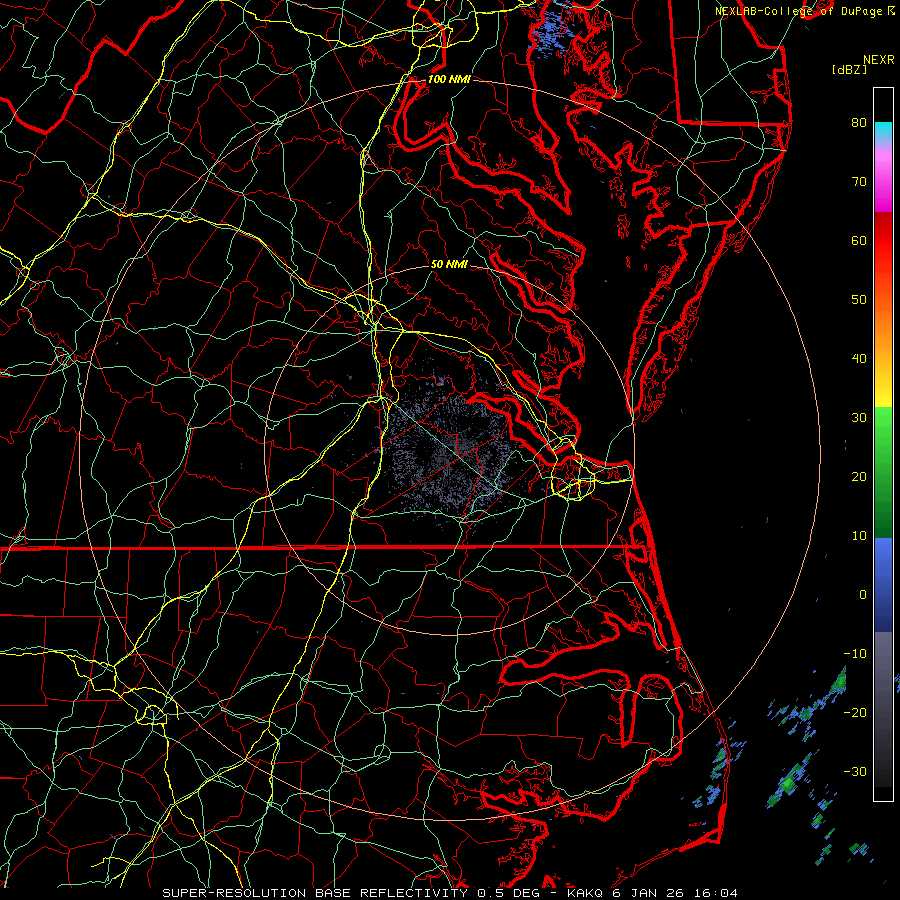This screenshot has width=900, height=900.
Task: Click the Super-Resolution Base Reflectivity caption
Action: click(x=450, y=893)
